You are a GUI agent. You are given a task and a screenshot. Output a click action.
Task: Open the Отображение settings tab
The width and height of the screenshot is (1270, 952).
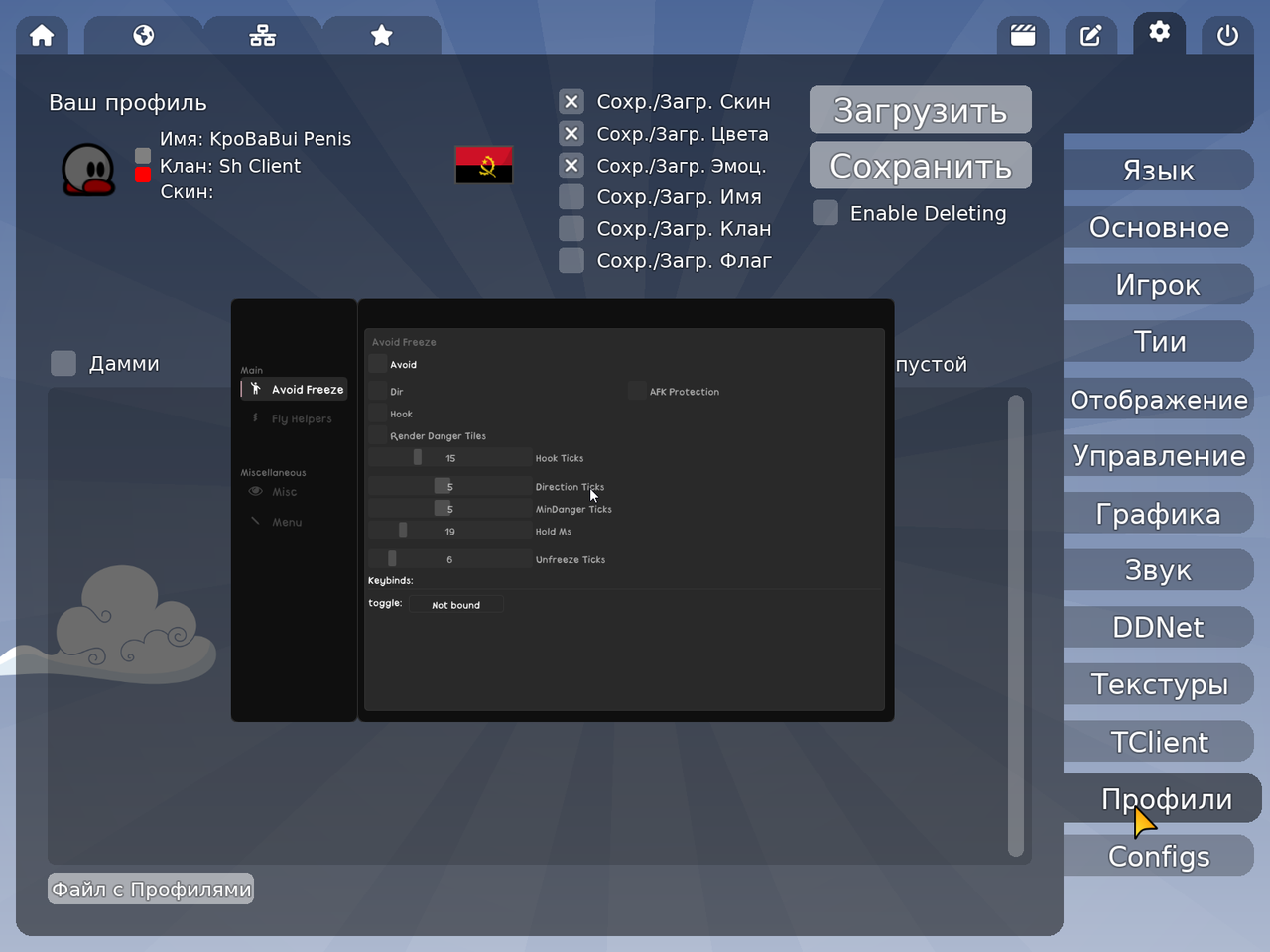tap(1159, 399)
